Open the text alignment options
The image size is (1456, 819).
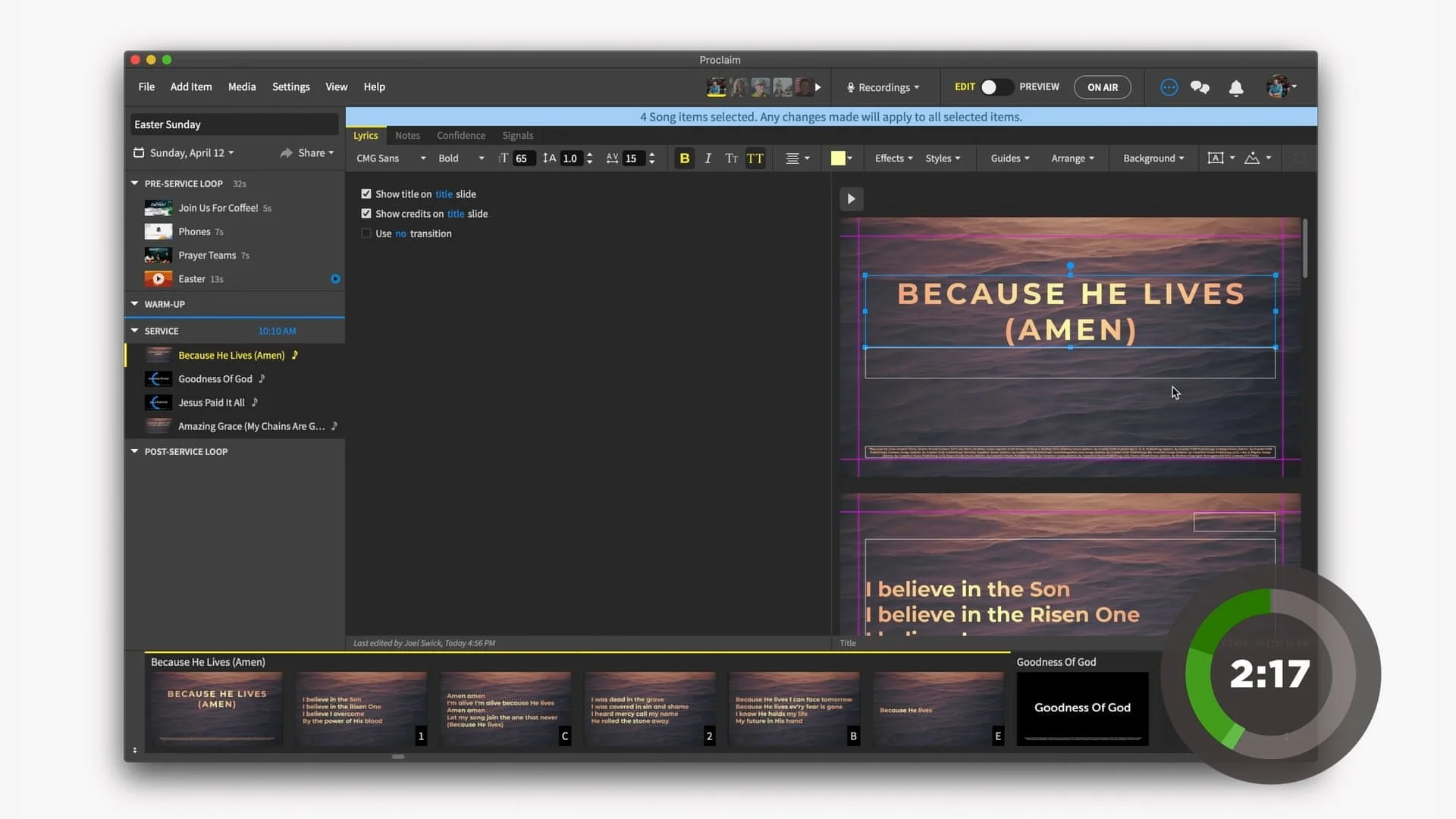[797, 158]
